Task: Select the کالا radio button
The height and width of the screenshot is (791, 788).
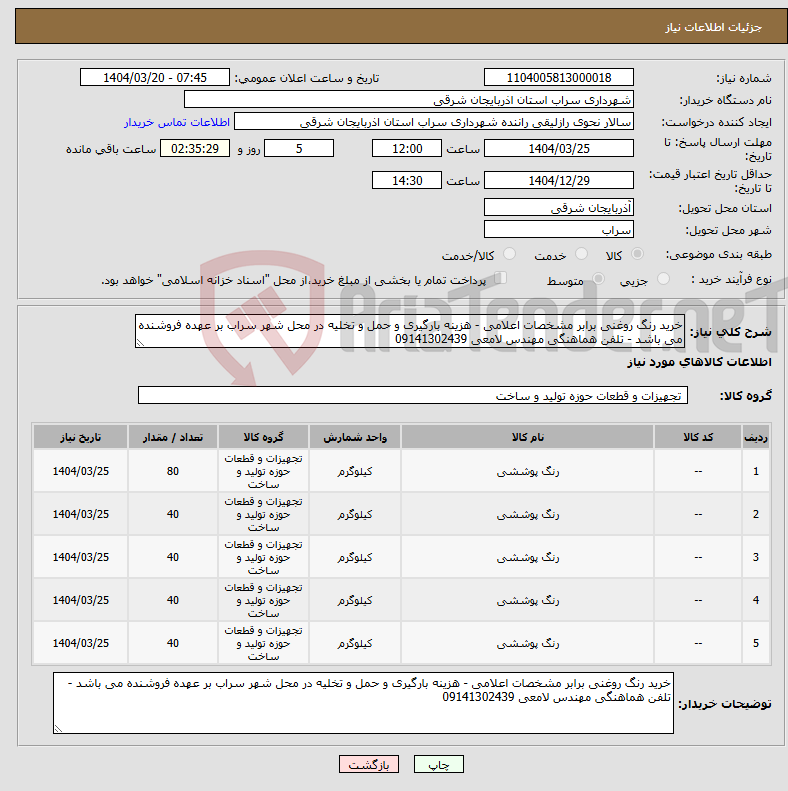Action: point(638,254)
